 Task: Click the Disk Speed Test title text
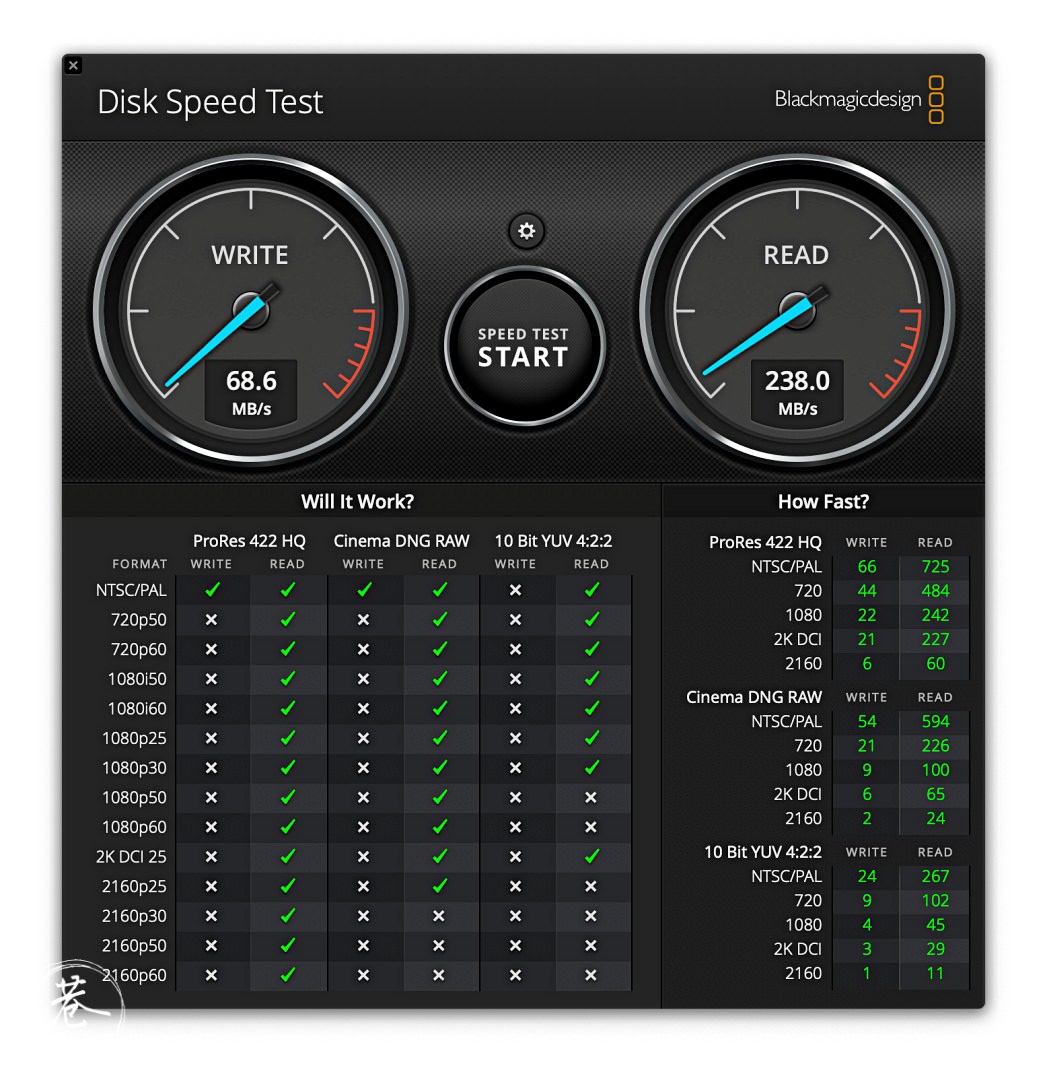point(210,102)
